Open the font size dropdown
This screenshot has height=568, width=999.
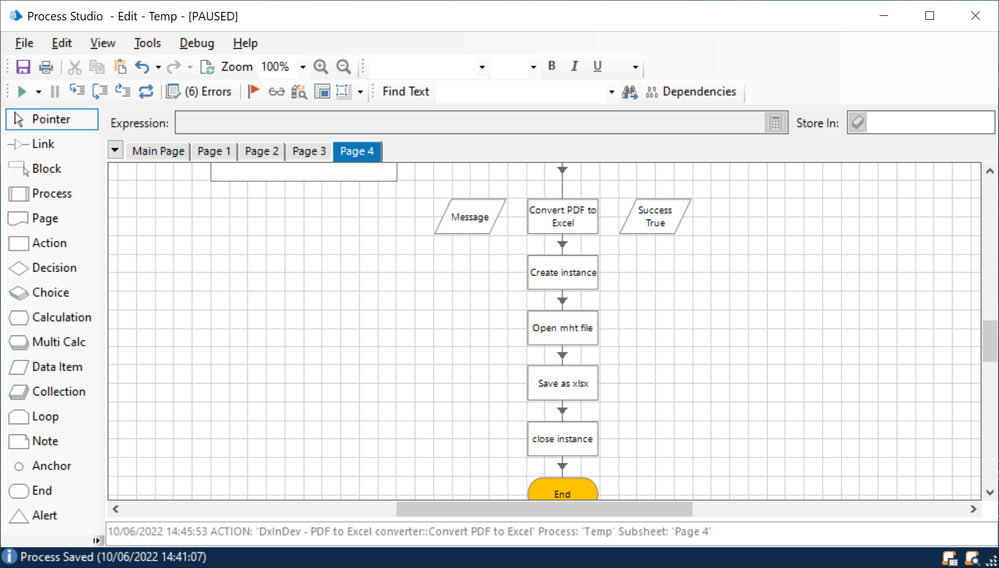pyautogui.click(x=533, y=67)
